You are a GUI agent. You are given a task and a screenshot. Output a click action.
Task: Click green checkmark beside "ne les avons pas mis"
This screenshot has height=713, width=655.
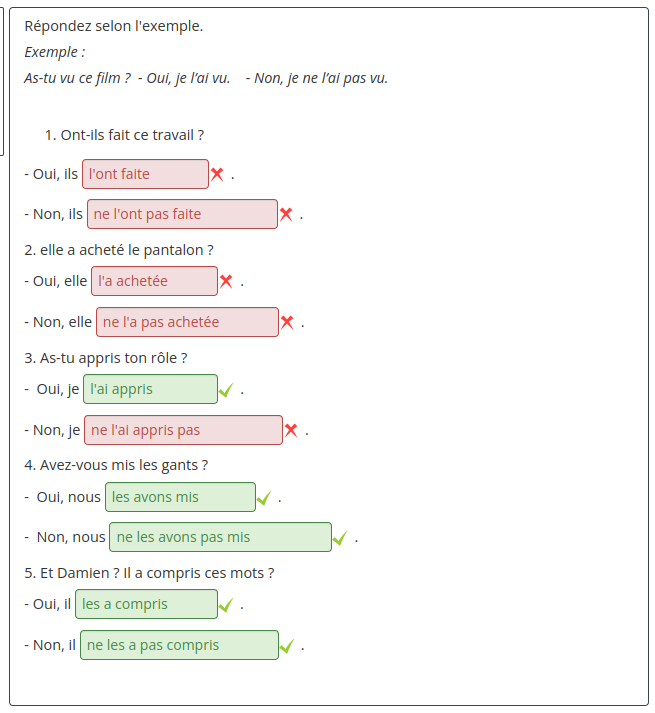click(x=340, y=538)
